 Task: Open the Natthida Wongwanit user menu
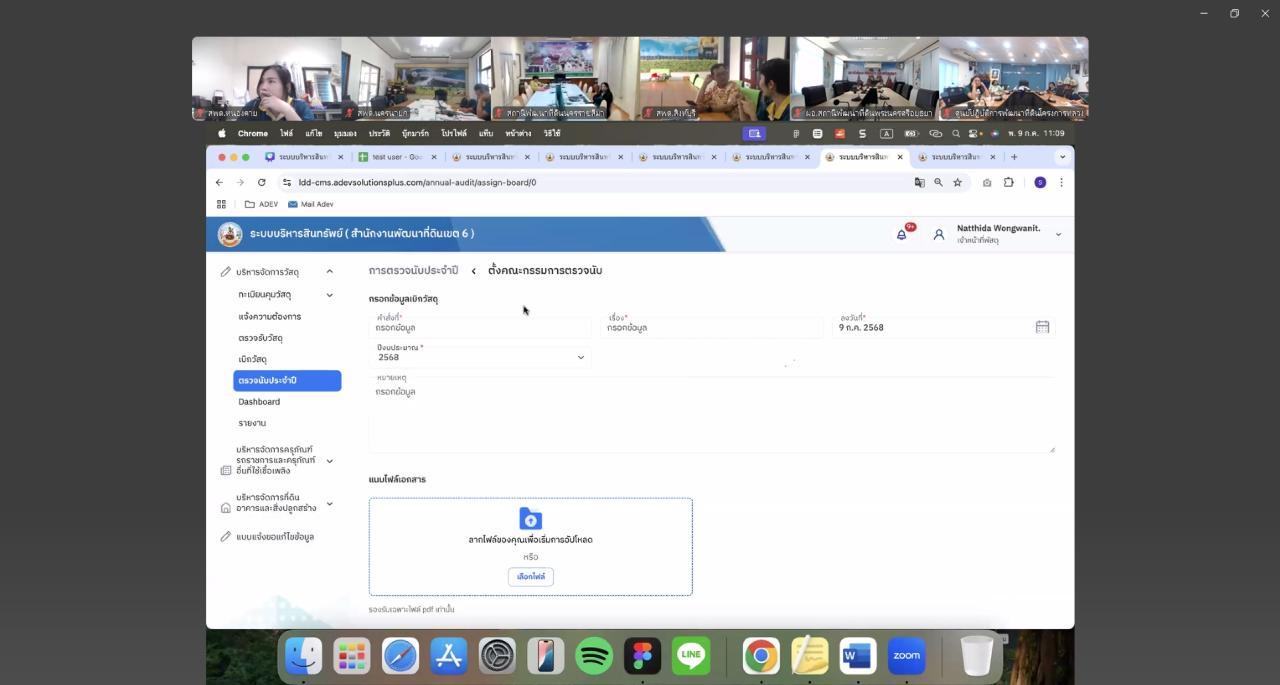pos(997,234)
